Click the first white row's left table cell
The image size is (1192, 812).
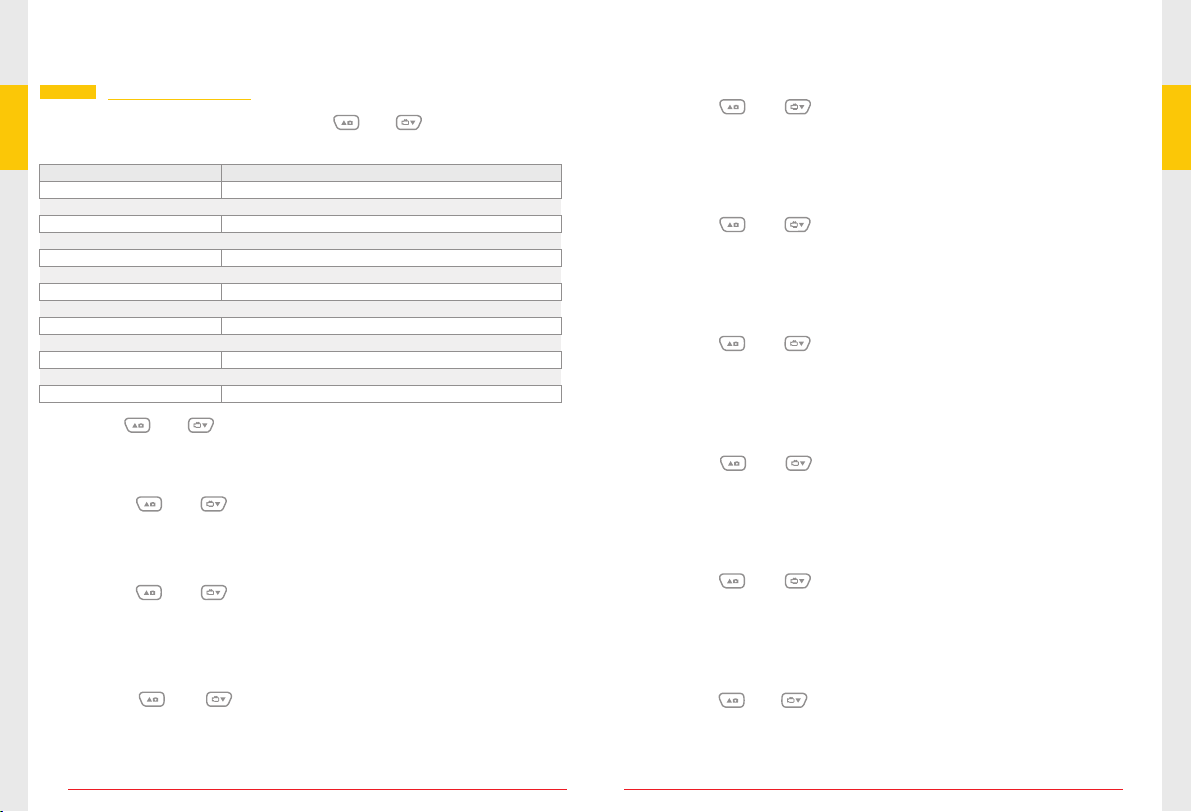tap(130, 189)
